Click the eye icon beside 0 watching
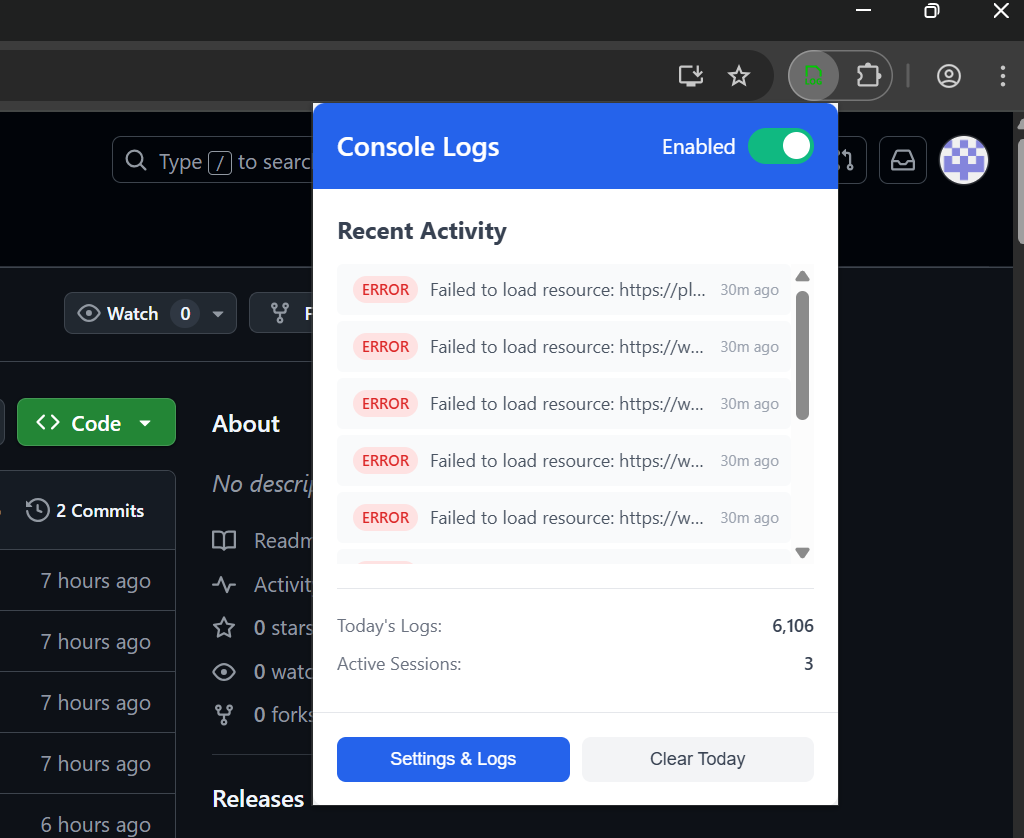Screen dimensions: 1024x838 224,671
